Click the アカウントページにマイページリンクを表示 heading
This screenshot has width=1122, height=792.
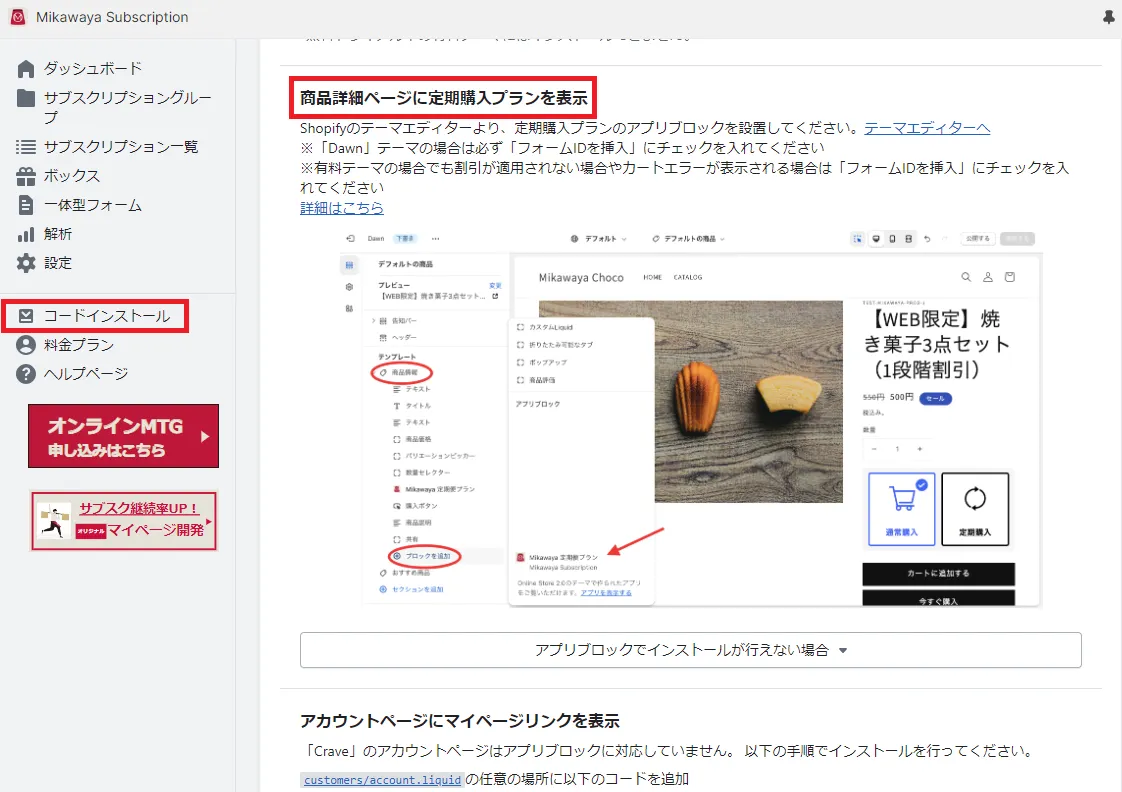[x=459, y=721]
